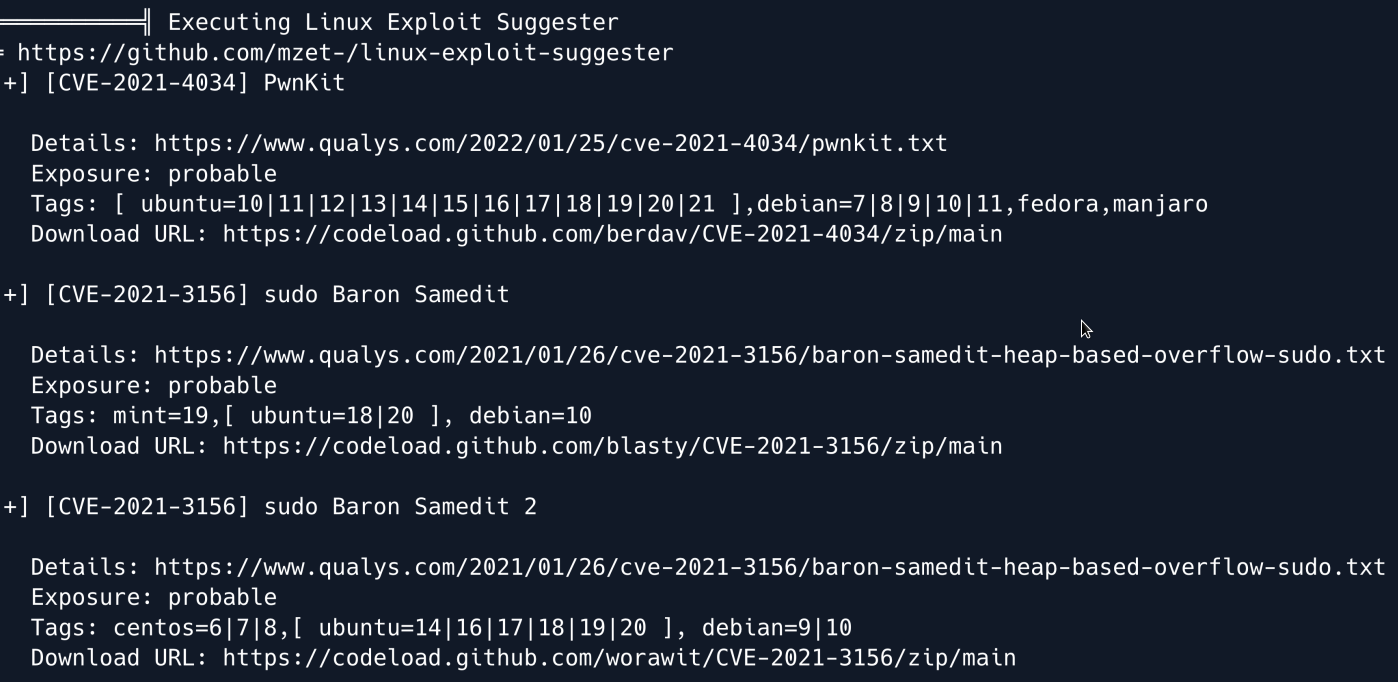Click the "sudo Baron Samedit 2" heading

click(400, 507)
